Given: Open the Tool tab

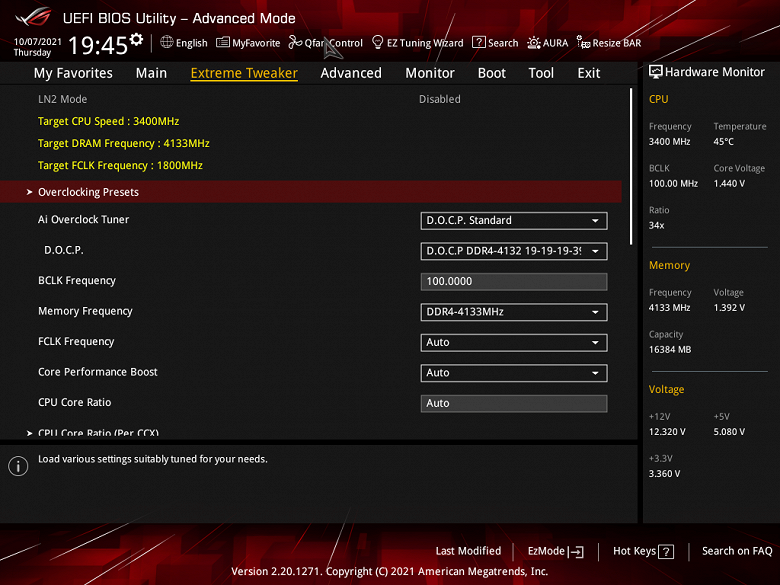Looking at the screenshot, I should (x=541, y=73).
